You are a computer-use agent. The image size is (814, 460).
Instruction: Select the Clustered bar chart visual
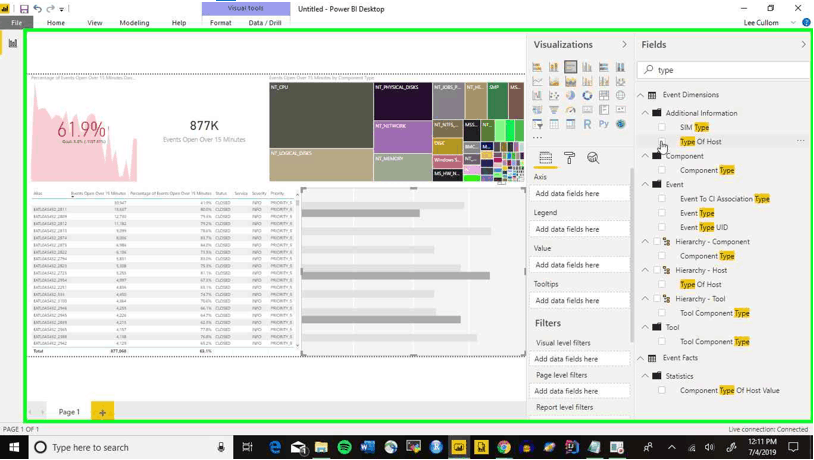tap(571, 67)
